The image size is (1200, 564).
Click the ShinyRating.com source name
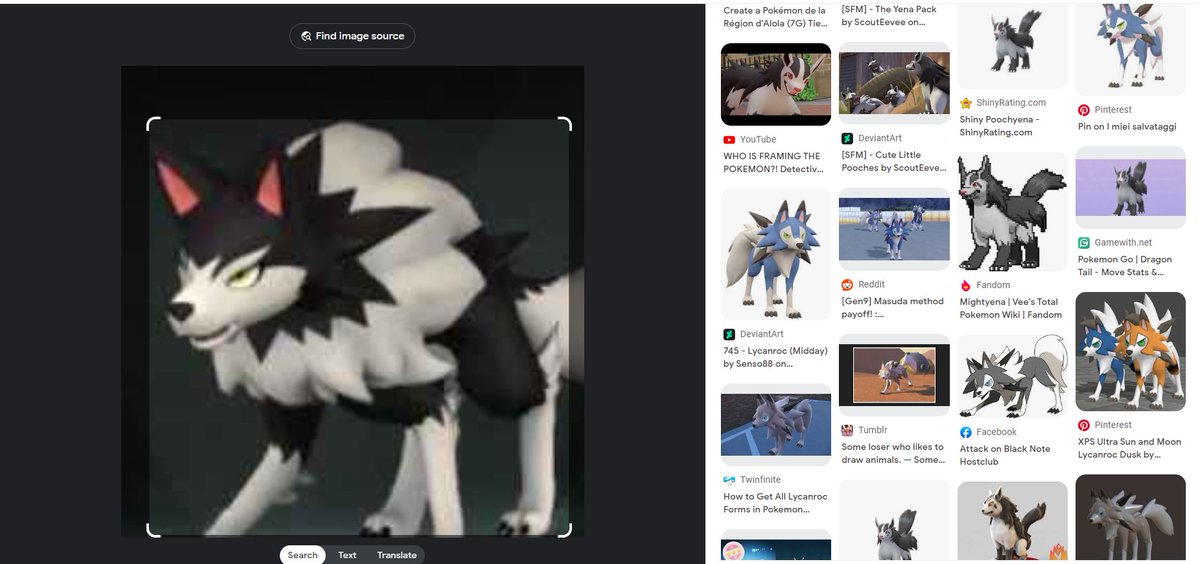point(1011,103)
